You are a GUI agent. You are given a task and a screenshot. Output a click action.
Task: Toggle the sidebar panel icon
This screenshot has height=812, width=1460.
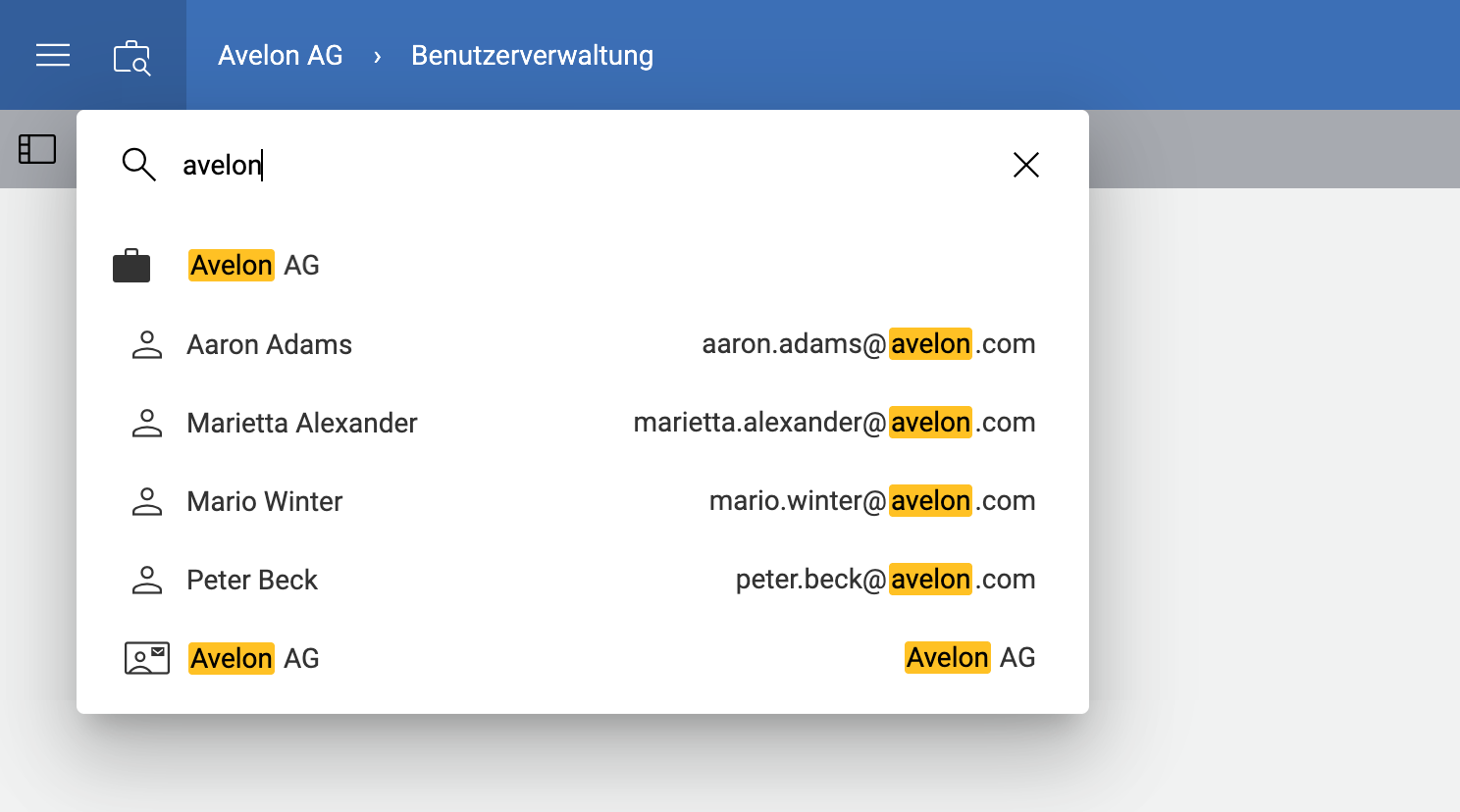[x=37, y=149]
